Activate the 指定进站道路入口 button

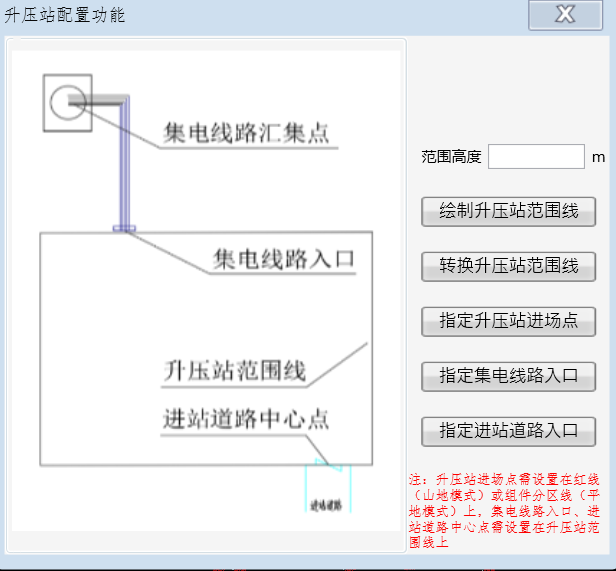pos(508,431)
